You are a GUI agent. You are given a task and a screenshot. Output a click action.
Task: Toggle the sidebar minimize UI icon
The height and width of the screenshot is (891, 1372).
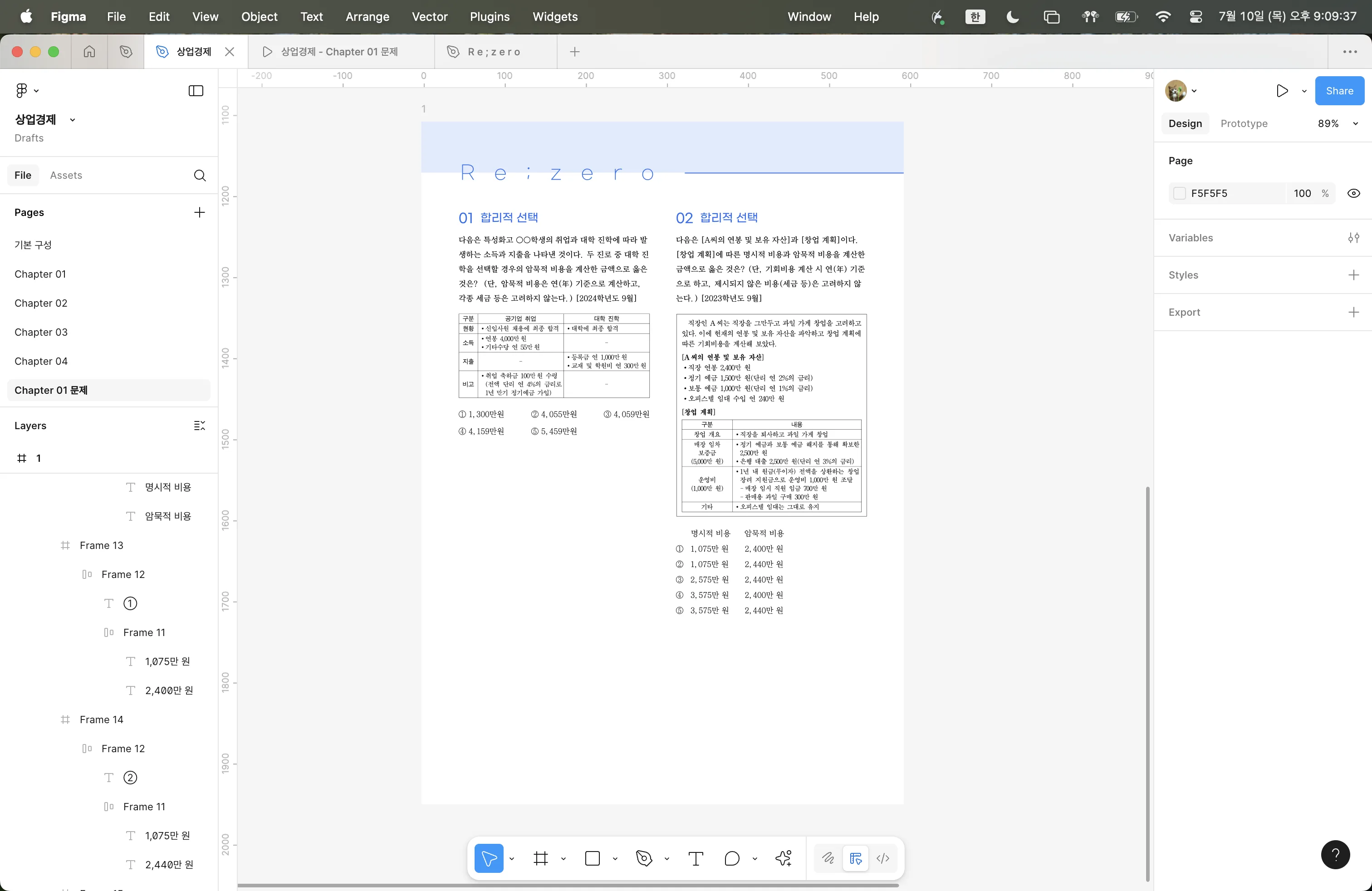tap(196, 91)
